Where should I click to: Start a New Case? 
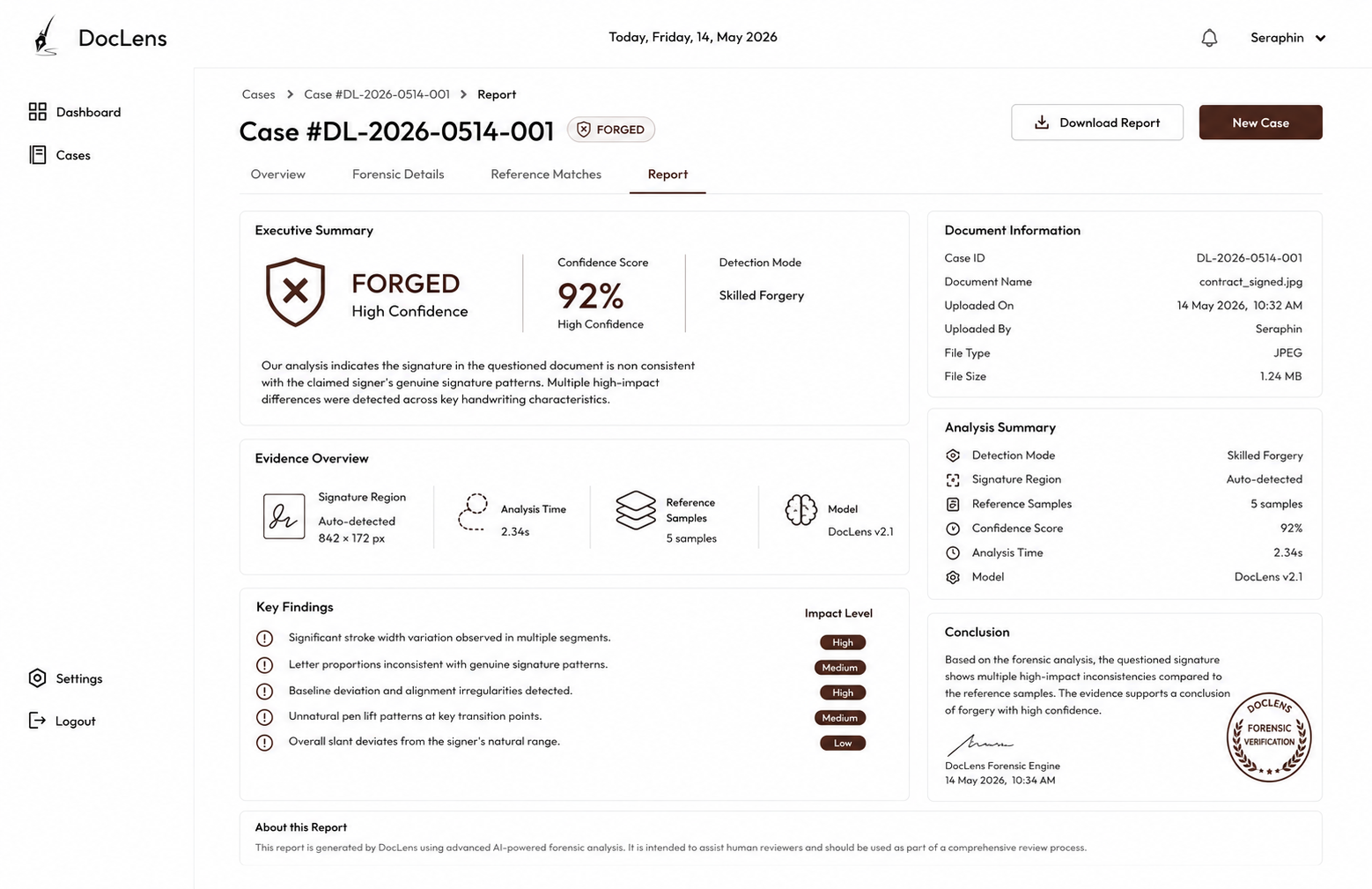pyautogui.click(x=1260, y=122)
